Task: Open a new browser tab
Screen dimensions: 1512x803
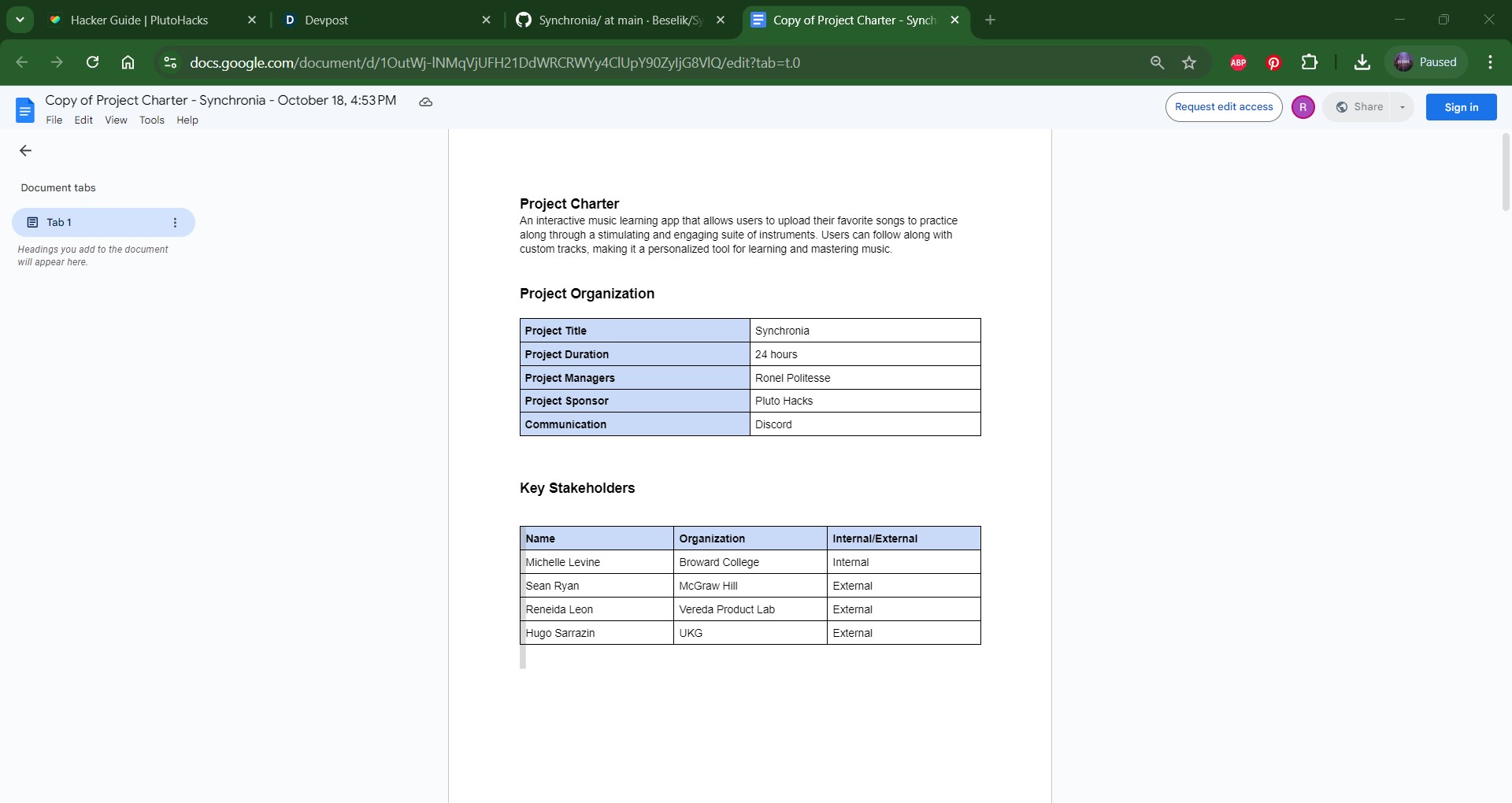Action: 990,20
